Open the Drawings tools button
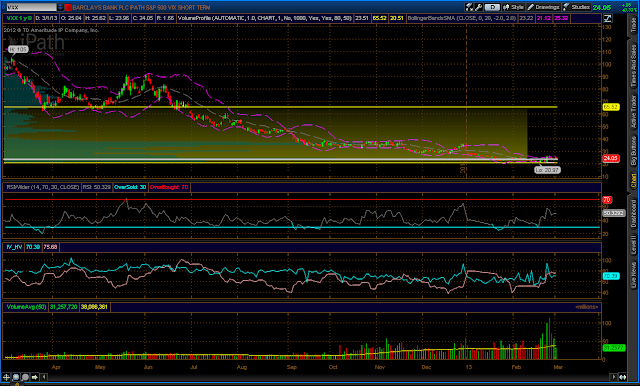This screenshot has height=386, width=640. click(x=544, y=7)
